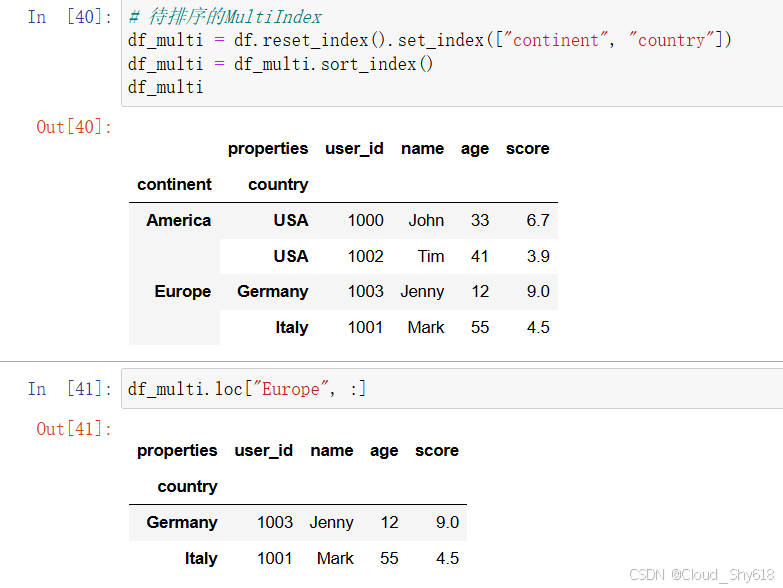The height and width of the screenshot is (588, 783).
Task: Click the 'Europe' index cell
Action: [x=183, y=292]
